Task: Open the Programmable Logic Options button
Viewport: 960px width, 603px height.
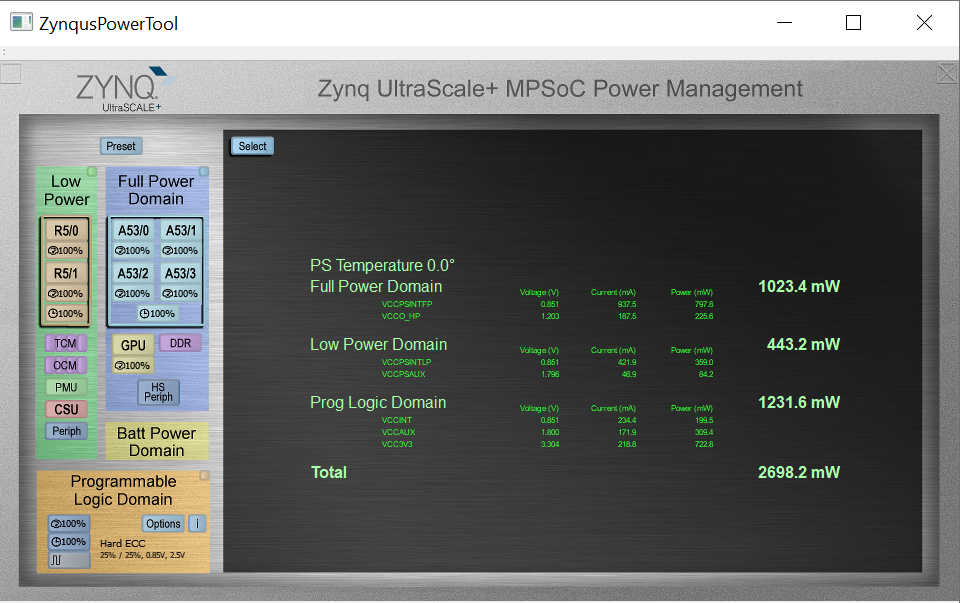Action: coord(163,524)
